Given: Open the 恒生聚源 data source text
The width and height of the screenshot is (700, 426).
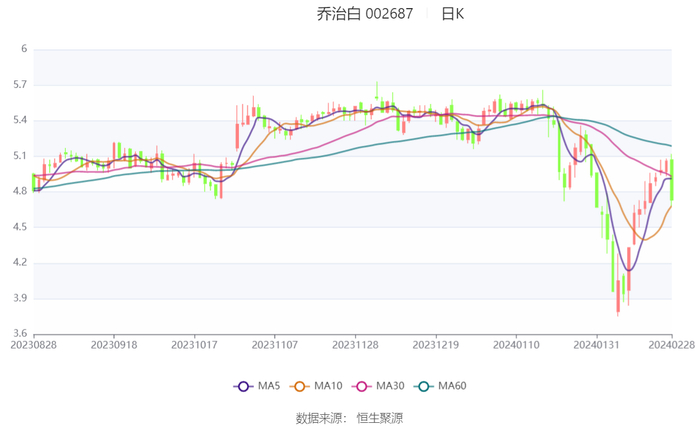Looking at the screenshot, I should coord(380,417).
